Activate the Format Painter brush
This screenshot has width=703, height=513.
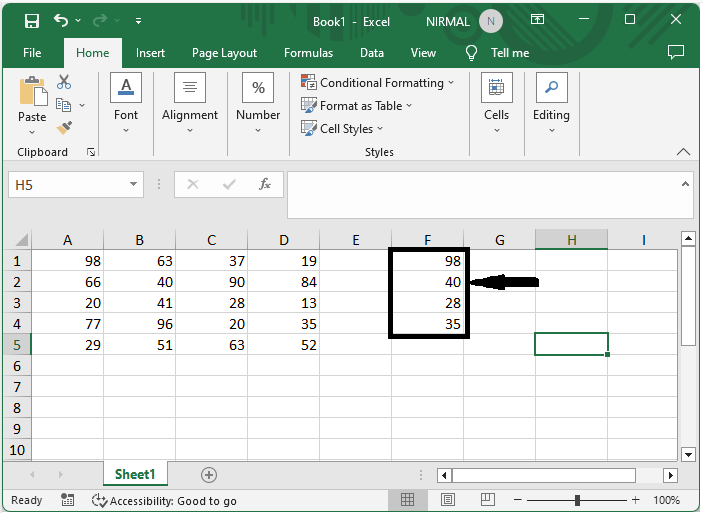[x=64, y=128]
